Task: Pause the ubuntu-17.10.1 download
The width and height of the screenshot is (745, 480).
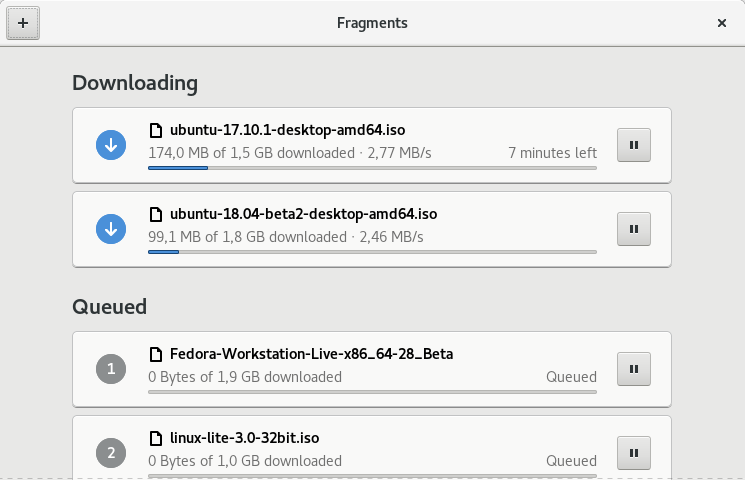Action: coord(634,145)
